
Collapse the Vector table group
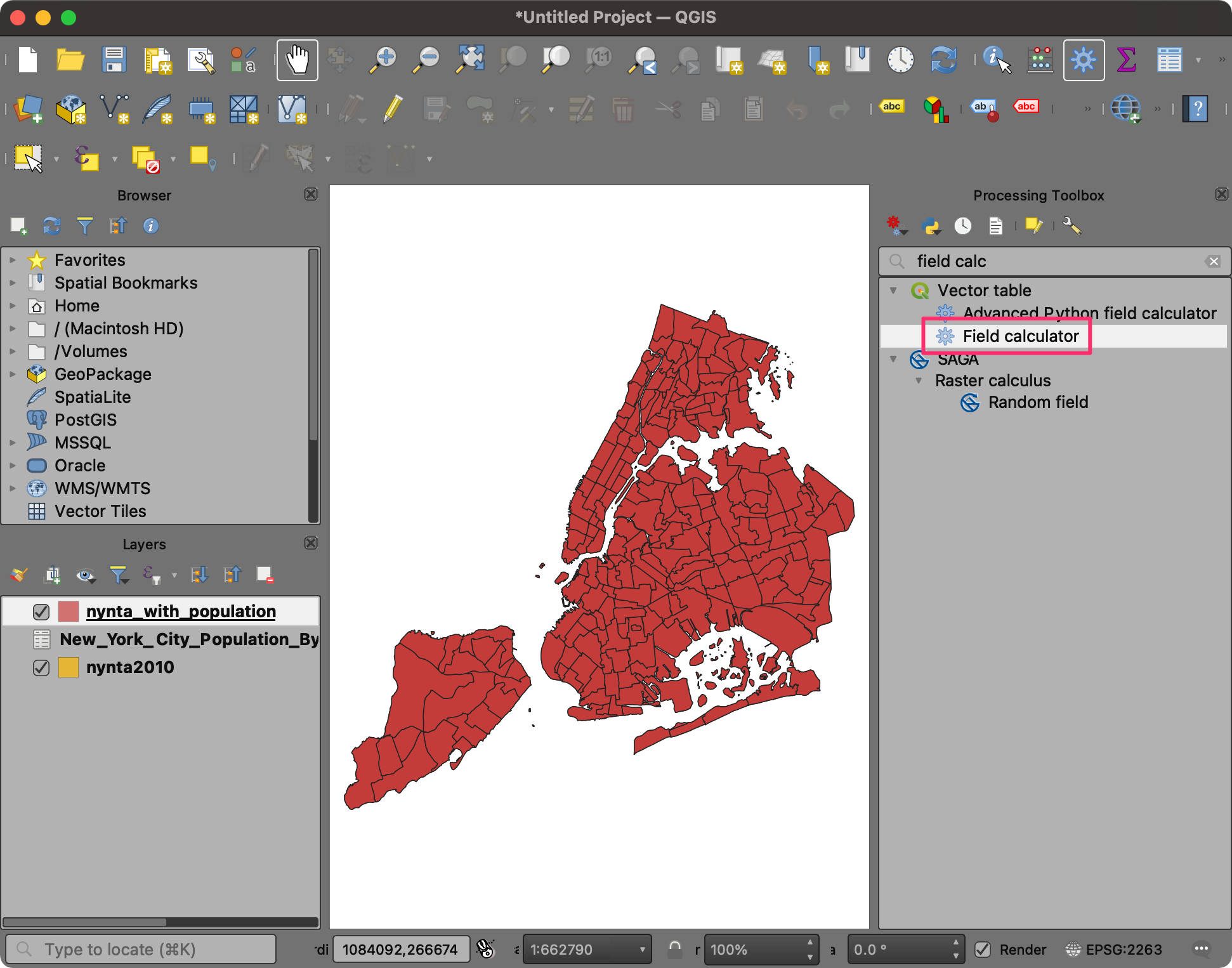point(893,291)
